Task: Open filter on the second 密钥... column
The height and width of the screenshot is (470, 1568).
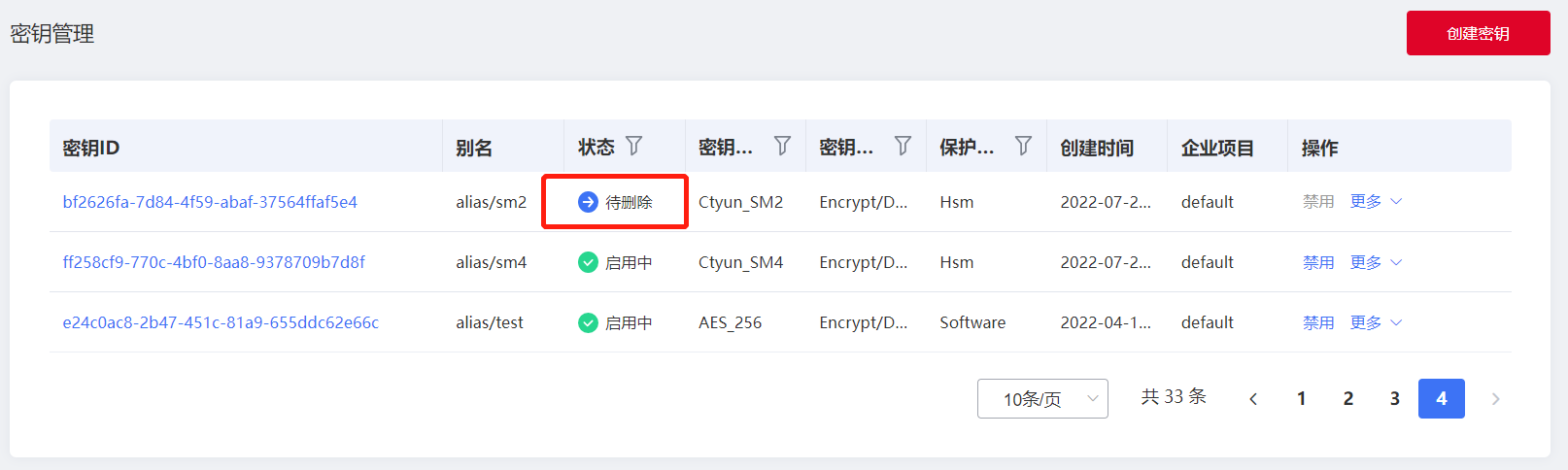Action: coord(903,146)
